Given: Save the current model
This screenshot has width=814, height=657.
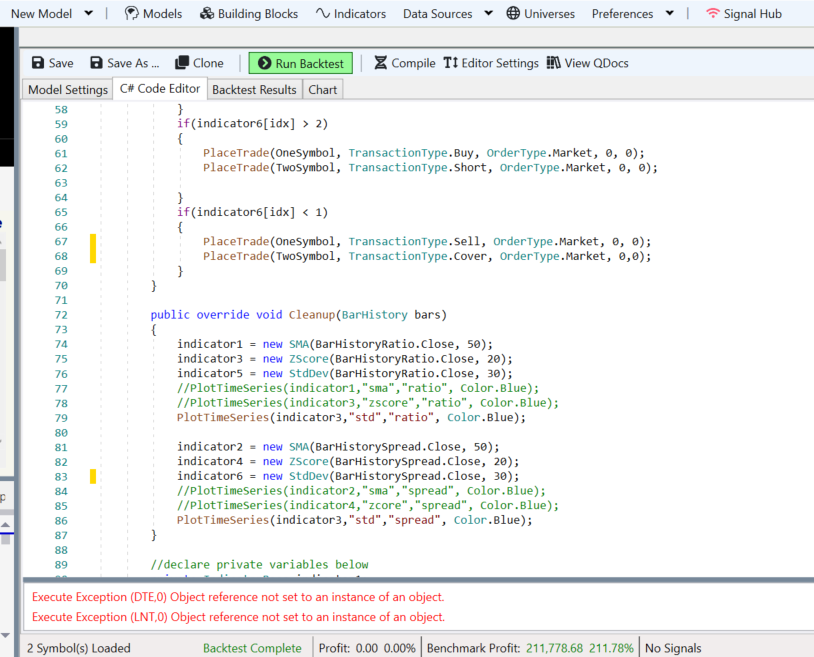Looking at the screenshot, I should [52, 63].
